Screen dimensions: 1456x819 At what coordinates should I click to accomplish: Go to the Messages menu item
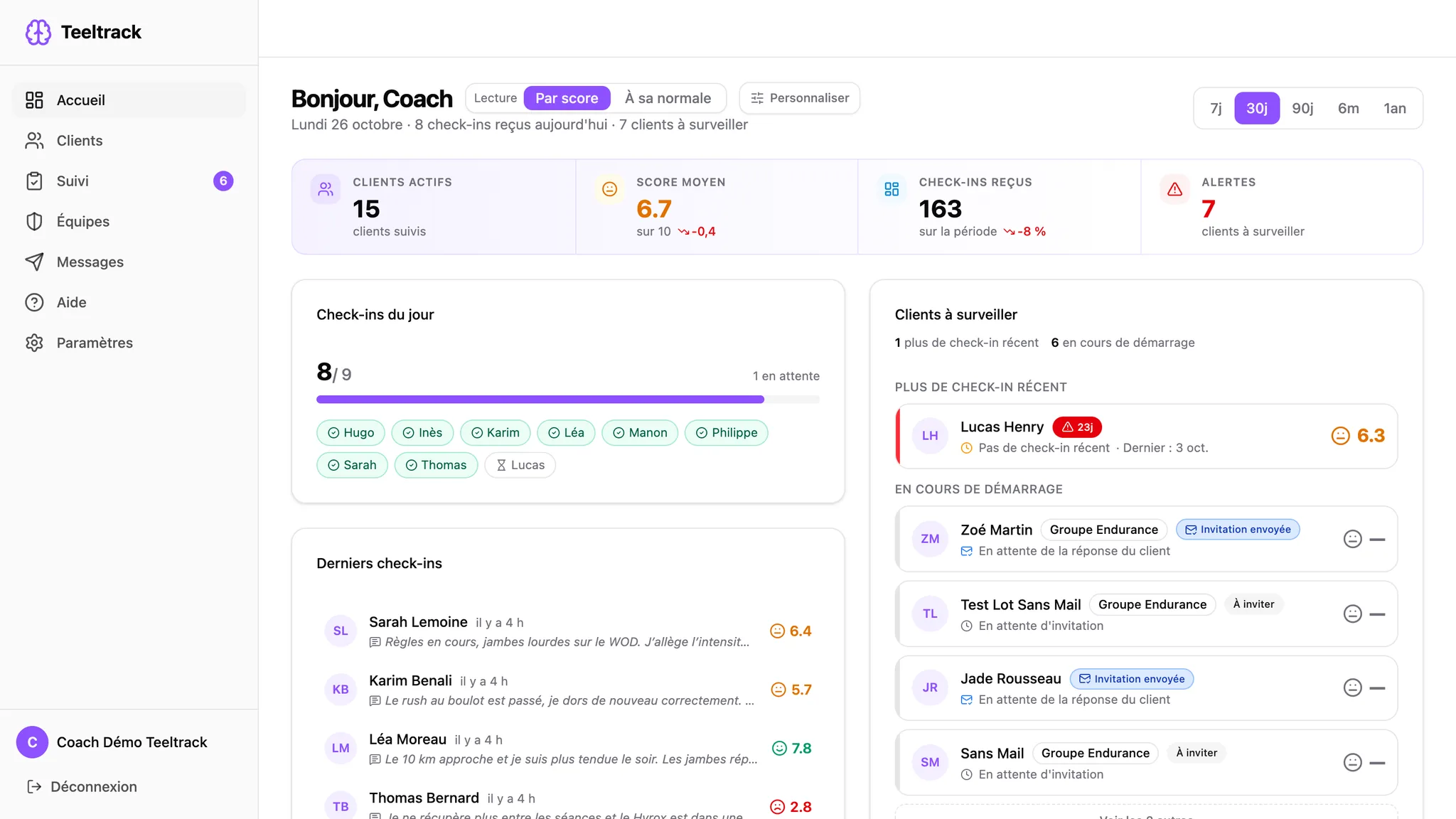click(129, 262)
